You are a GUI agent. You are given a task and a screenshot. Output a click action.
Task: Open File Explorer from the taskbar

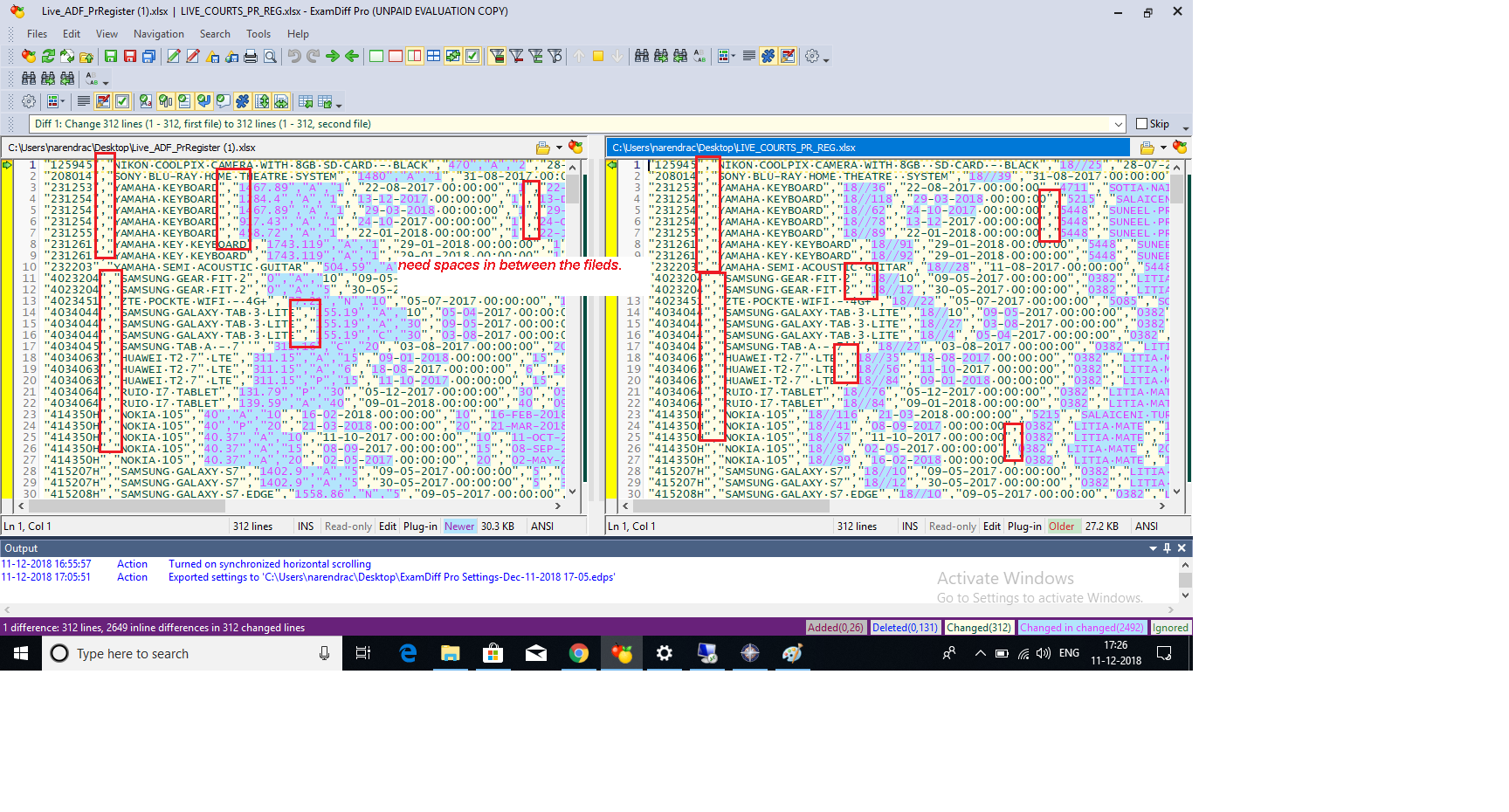point(451,653)
